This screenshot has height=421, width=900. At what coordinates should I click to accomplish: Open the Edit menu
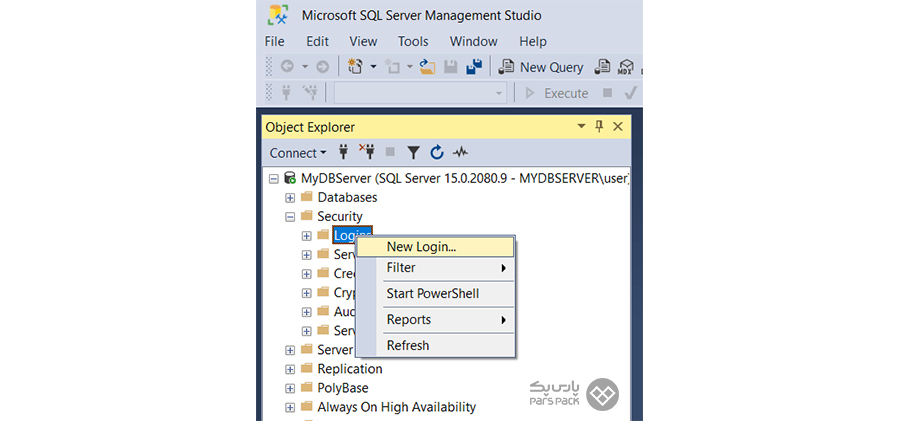[x=317, y=41]
